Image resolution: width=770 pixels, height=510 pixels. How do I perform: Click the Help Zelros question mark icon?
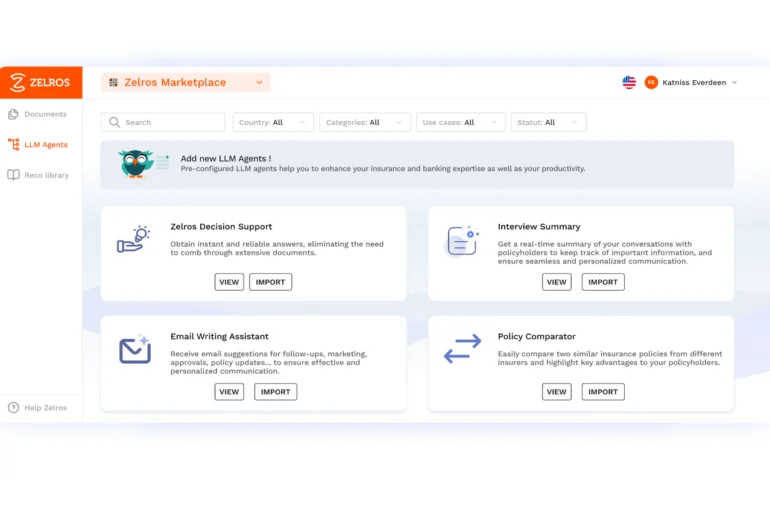(x=14, y=407)
